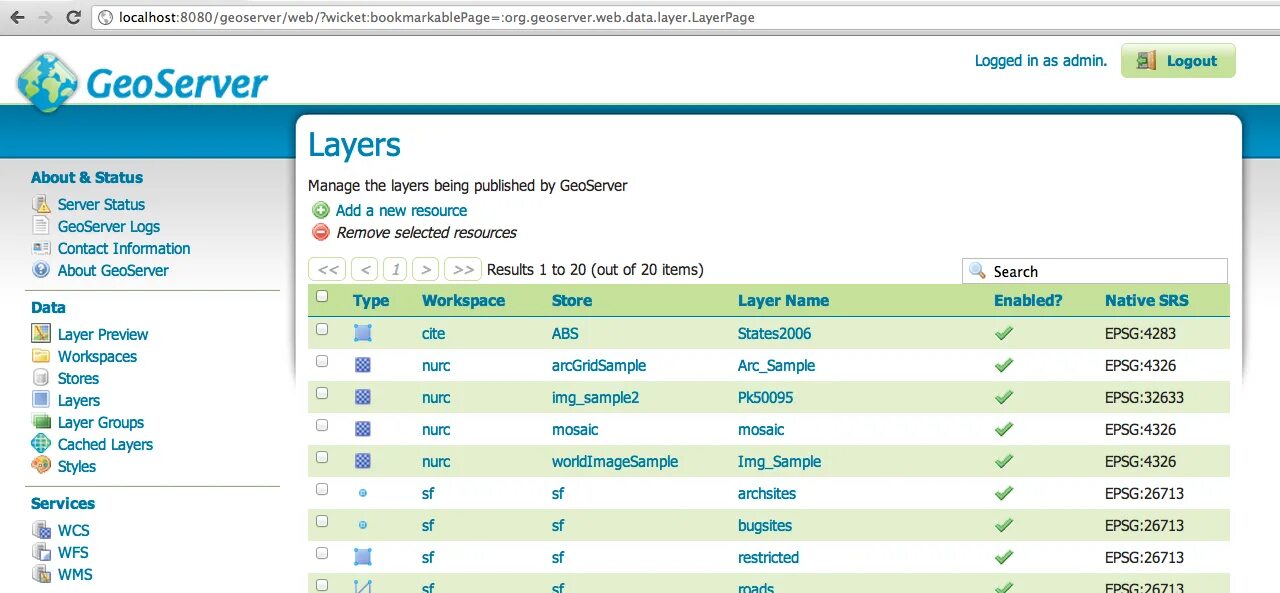Viewport: 1280px width, 593px height.
Task: Click the WMS service icon
Action: tap(41, 574)
